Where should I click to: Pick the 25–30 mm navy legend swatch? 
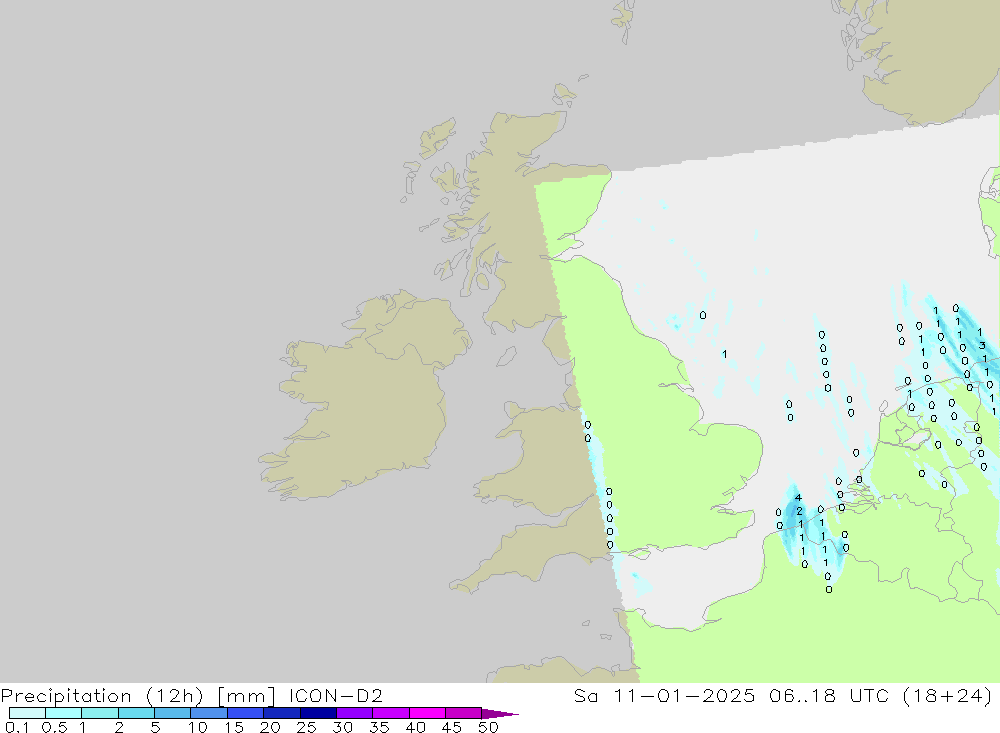point(318,713)
